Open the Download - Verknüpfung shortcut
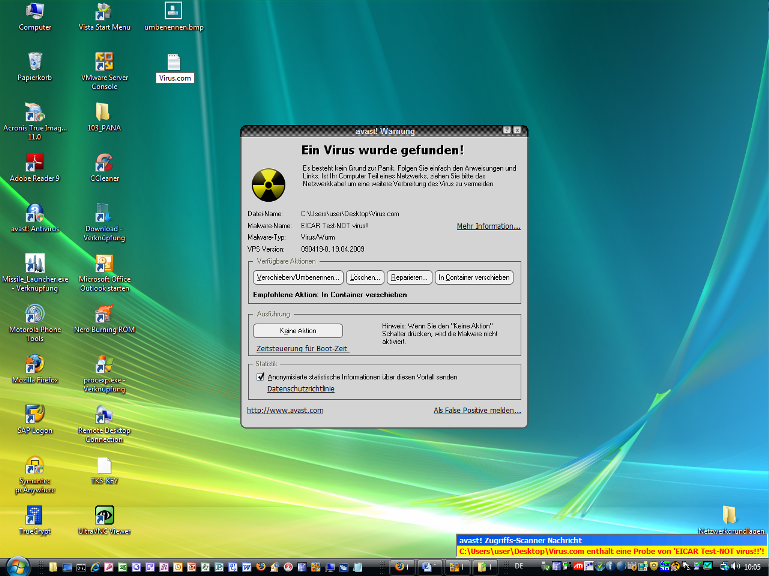The image size is (769, 576). (104, 222)
